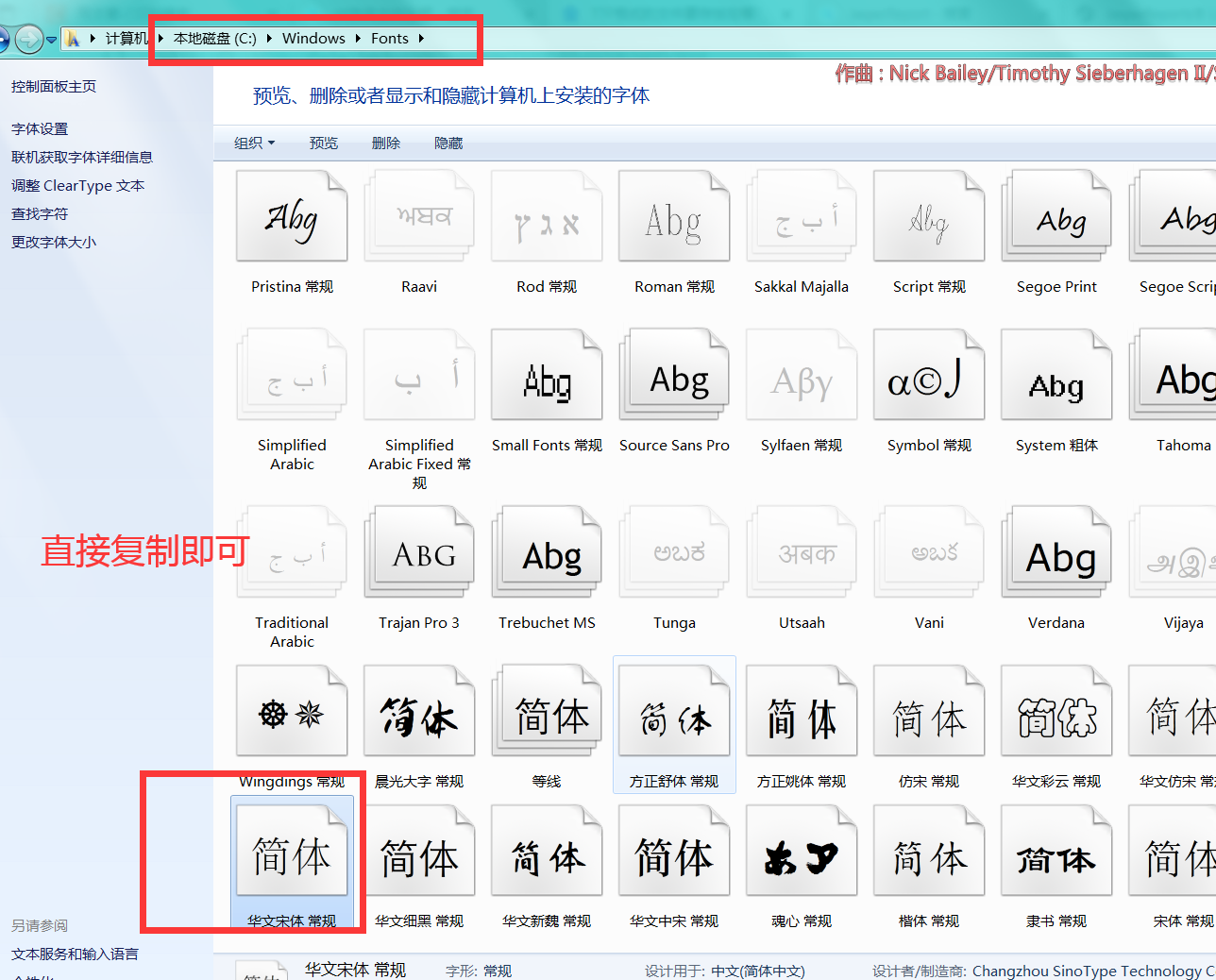Select the 华文细黑 常规 font icon
The width and height of the screenshot is (1216, 980).
coord(419,851)
